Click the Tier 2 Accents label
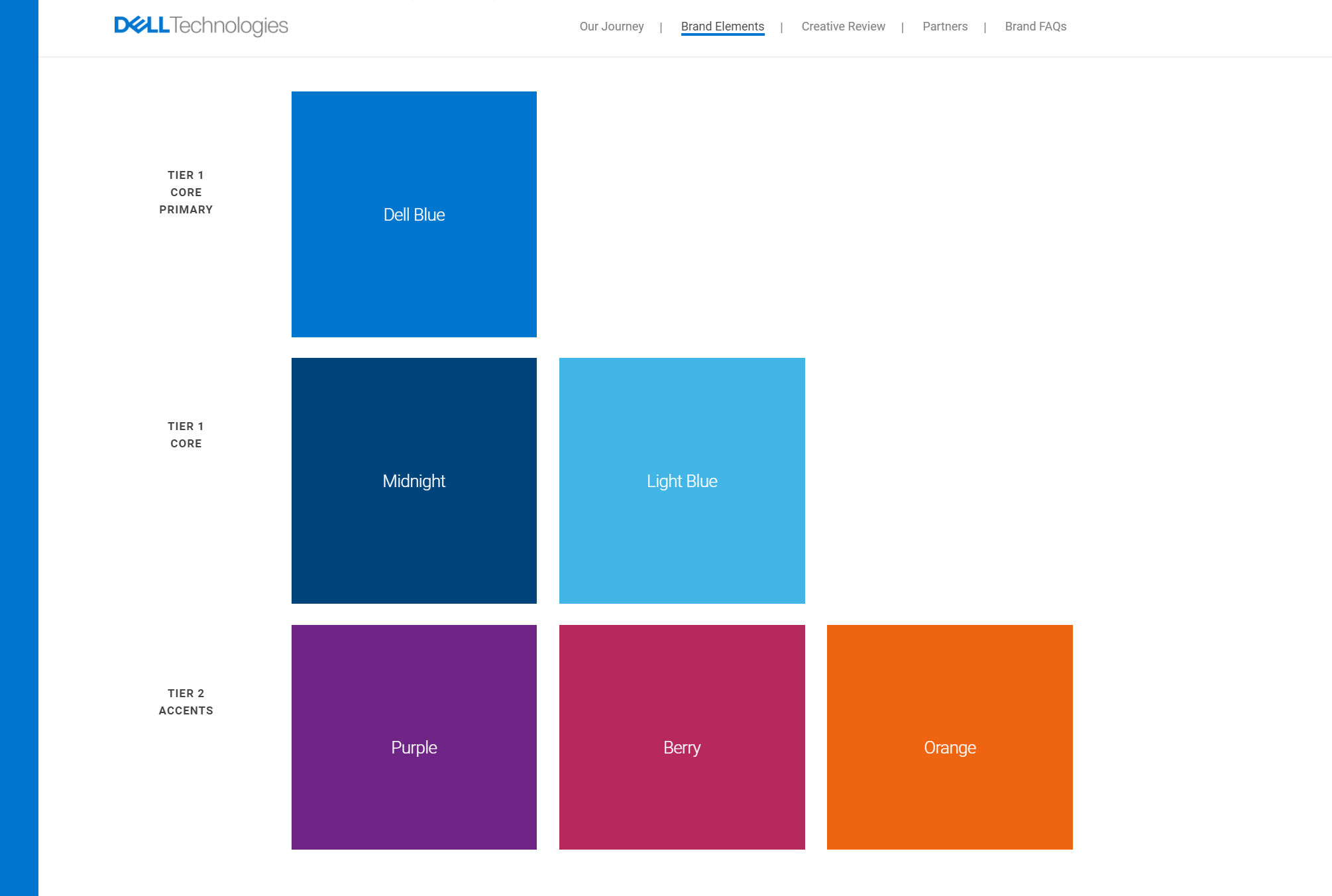The image size is (1332, 896). coord(186,702)
